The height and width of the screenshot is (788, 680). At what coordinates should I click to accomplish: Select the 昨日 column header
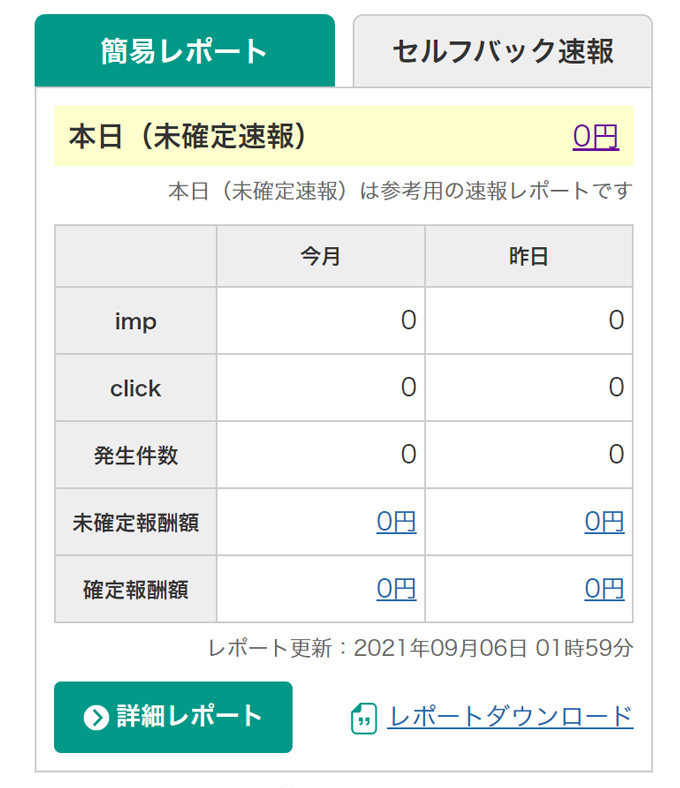pyautogui.click(x=529, y=256)
